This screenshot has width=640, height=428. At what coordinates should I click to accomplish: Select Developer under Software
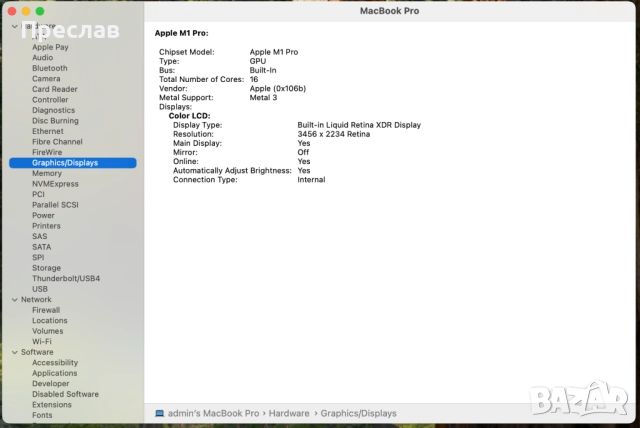51,384
